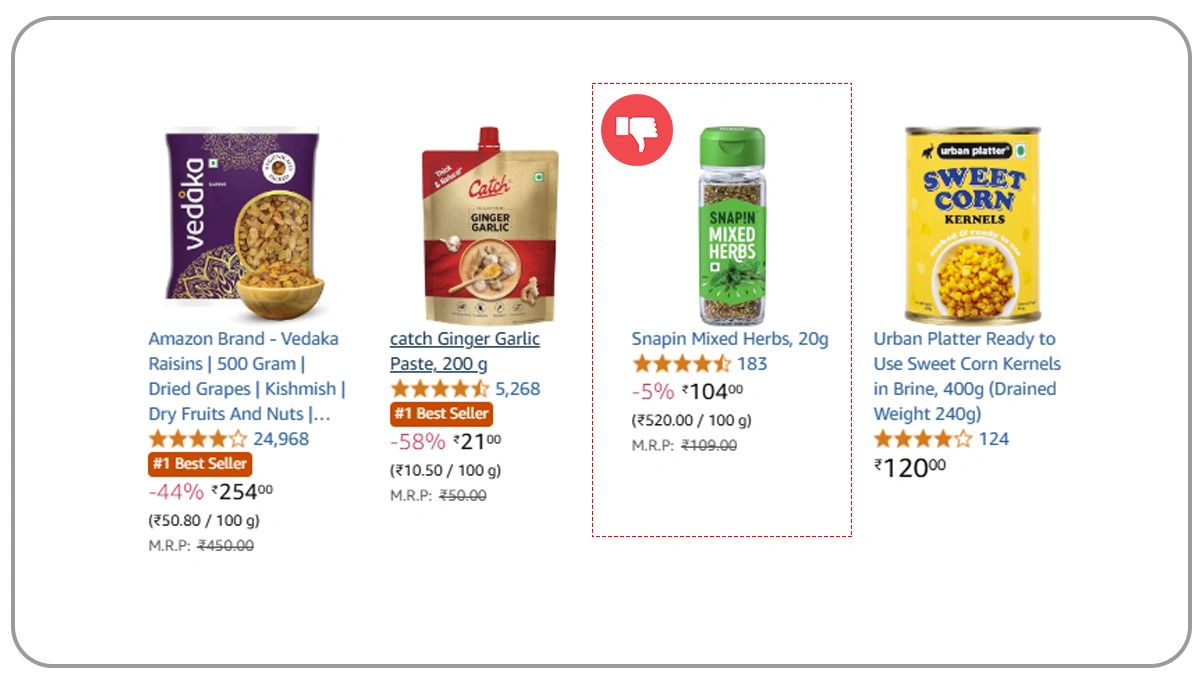Open the Catch Ginger Garlic pouch image

tap(489, 225)
